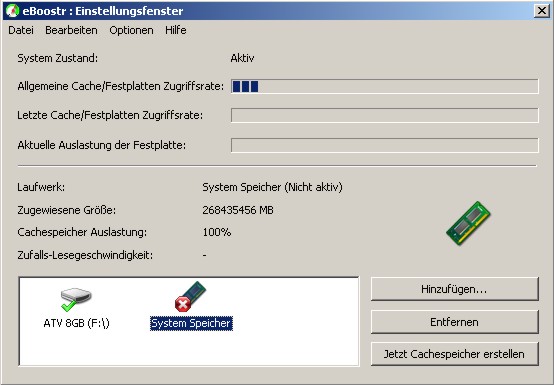This screenshot has width=554, height=385.
Task: Click the Hinzufügen... button
Action: [x=455, y=289]
